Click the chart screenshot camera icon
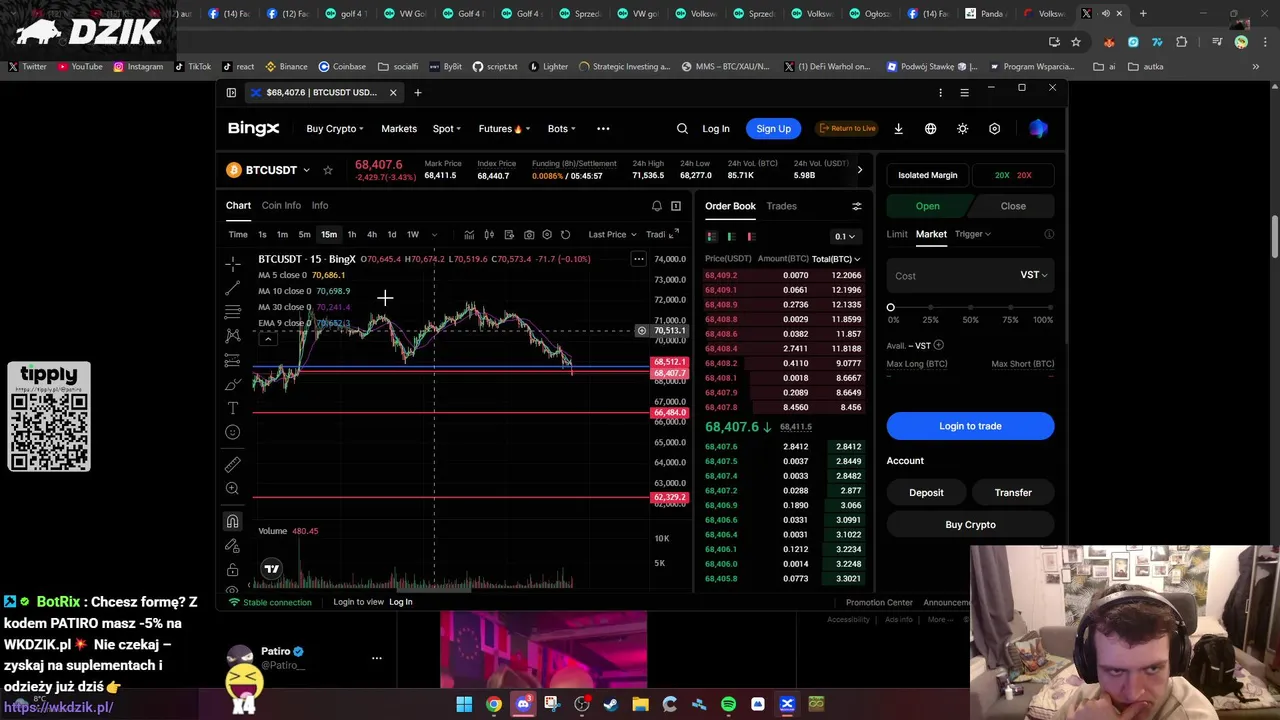This screenshot has height=720, width=1280. tap(529, 235)
